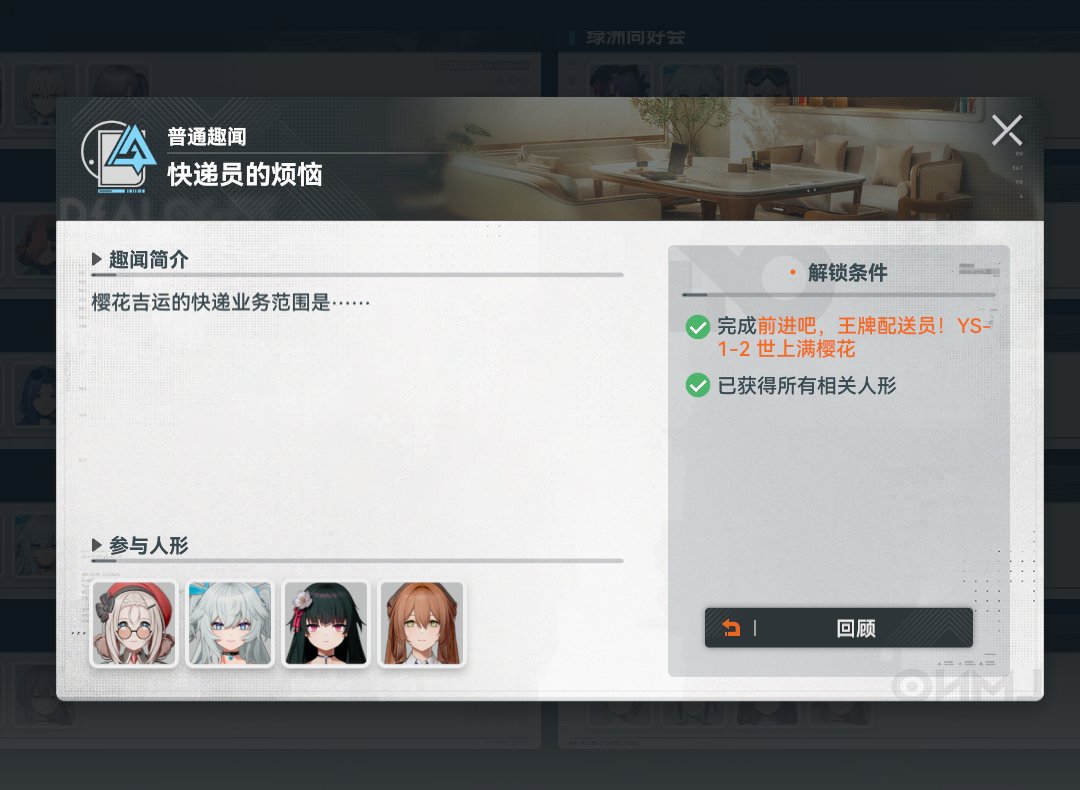Click the 解锁条件 panel header

point(847,273)
